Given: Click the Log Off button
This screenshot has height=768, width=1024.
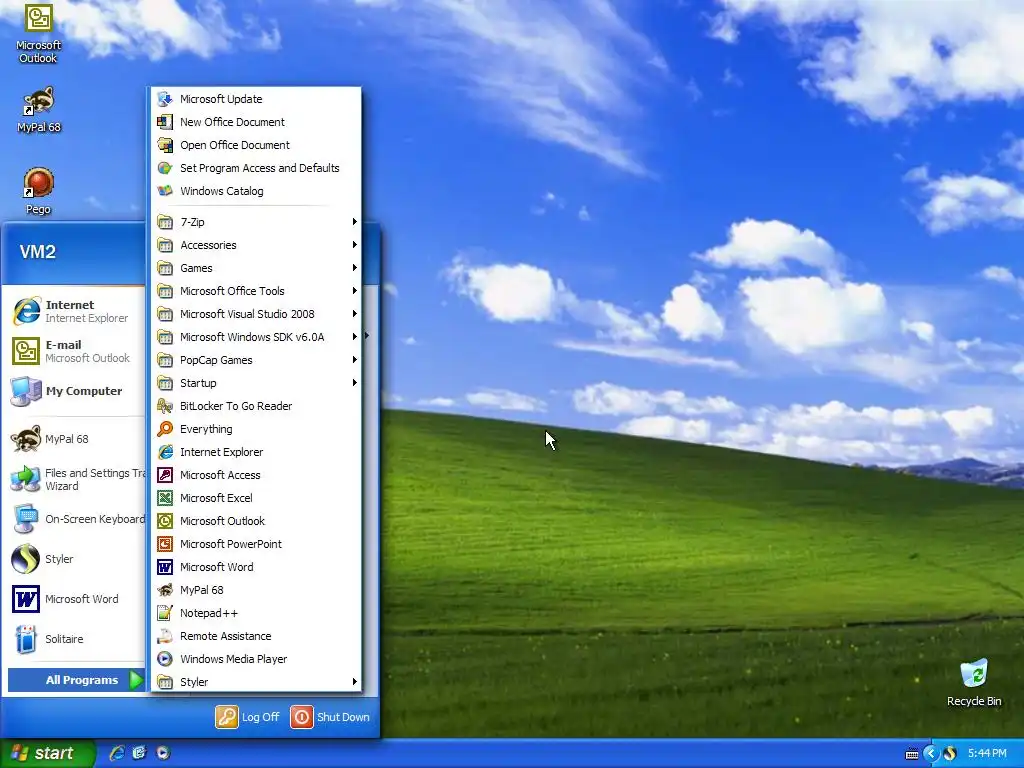Looking at the screenshot, I should [248, 717].
